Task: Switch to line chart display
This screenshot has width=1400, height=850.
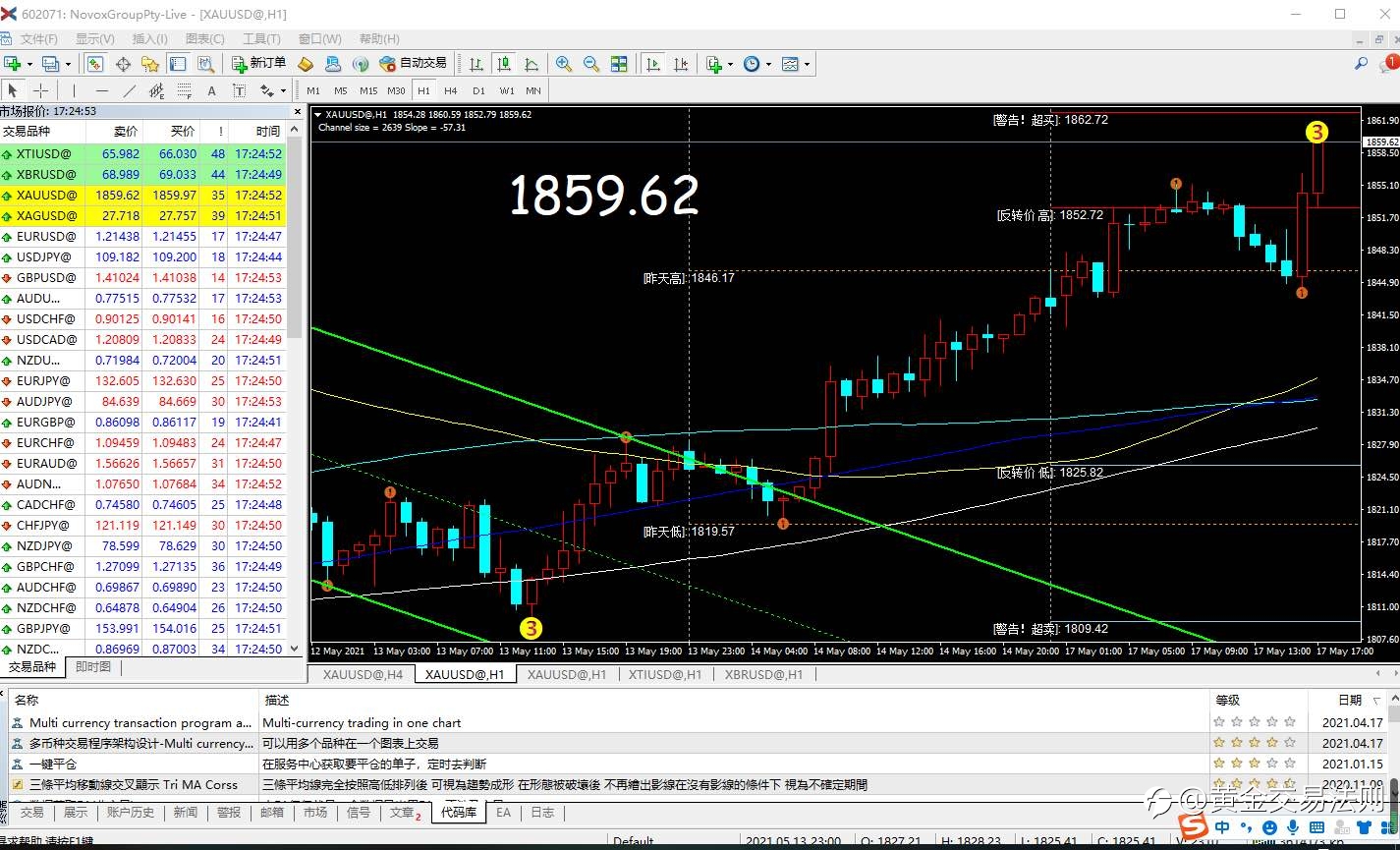Action: point(532,64)
